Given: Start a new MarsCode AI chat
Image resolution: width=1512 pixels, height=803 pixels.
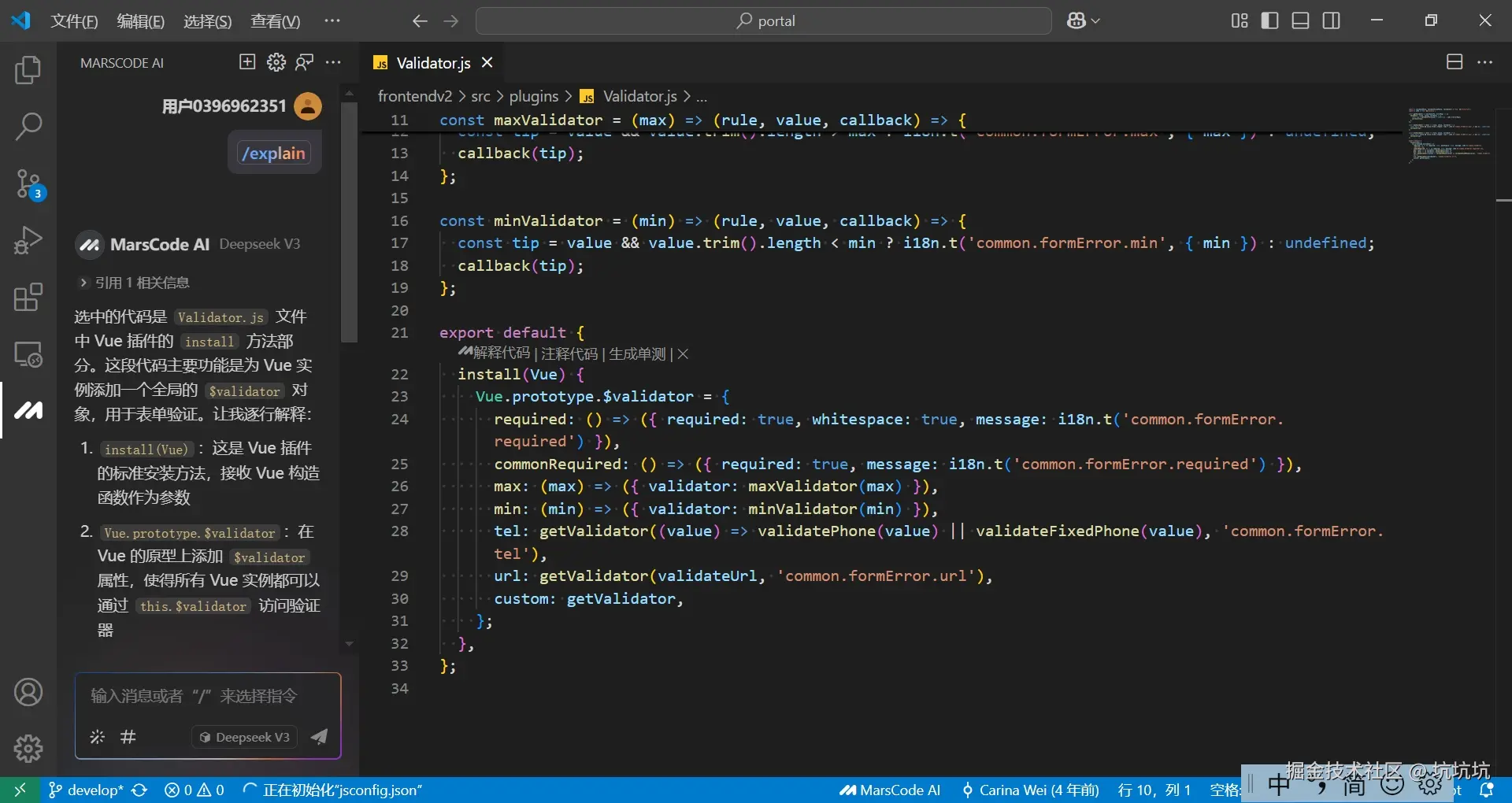Looking at the screenshot, I should coord(247,62).
